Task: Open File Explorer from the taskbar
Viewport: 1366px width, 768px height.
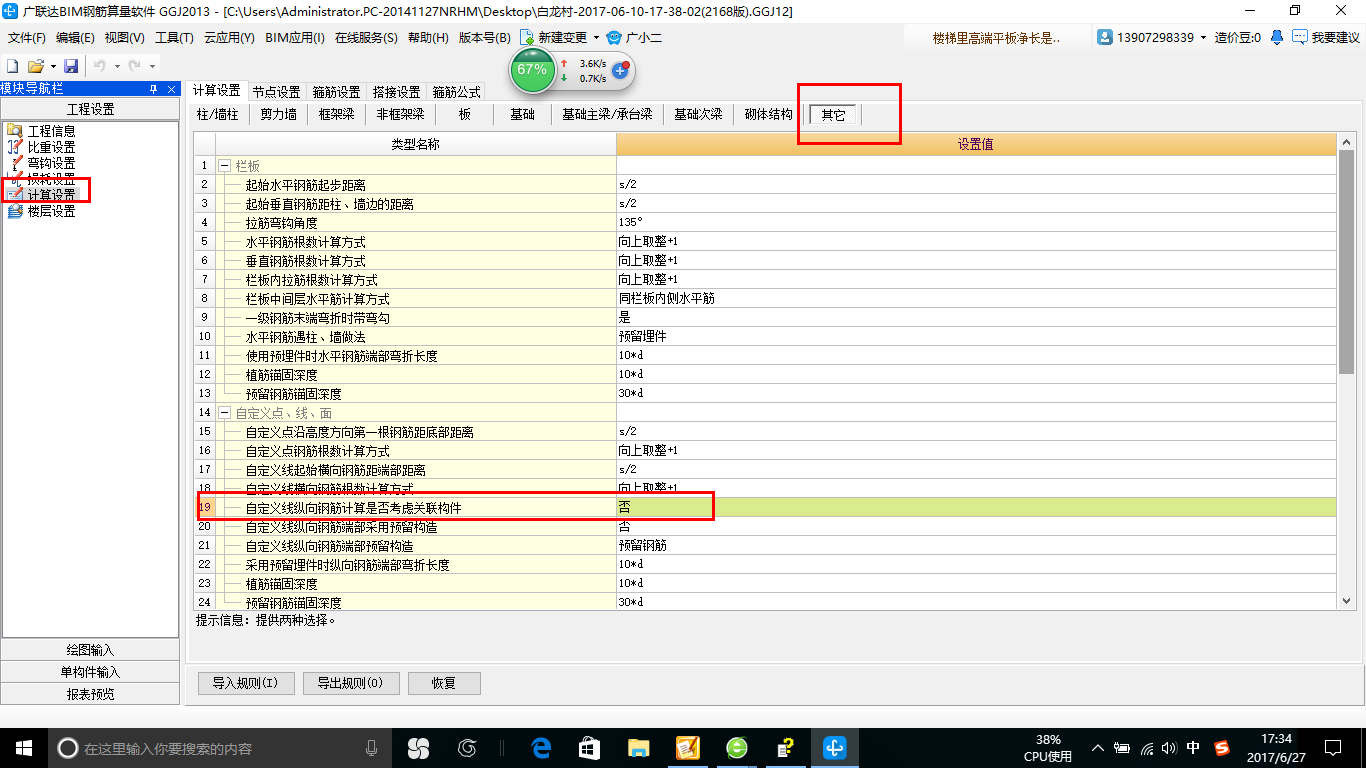Action: 638,748
